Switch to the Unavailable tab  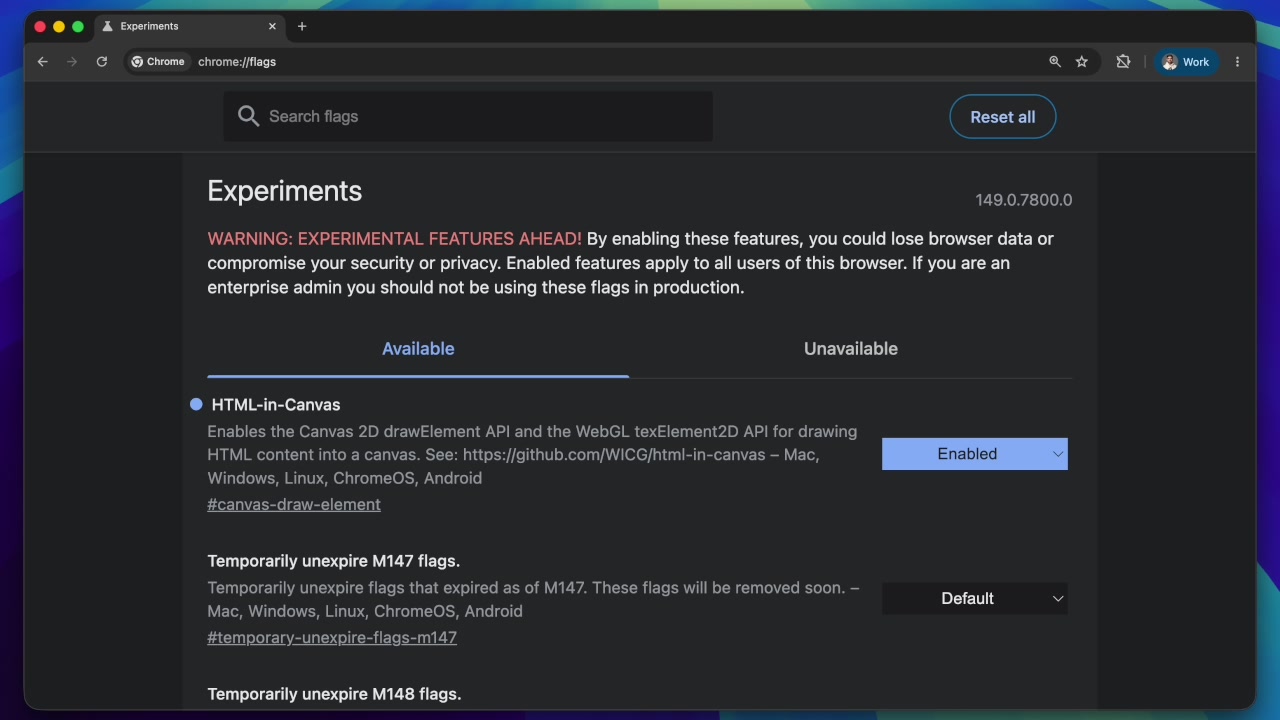pos(850,348)
